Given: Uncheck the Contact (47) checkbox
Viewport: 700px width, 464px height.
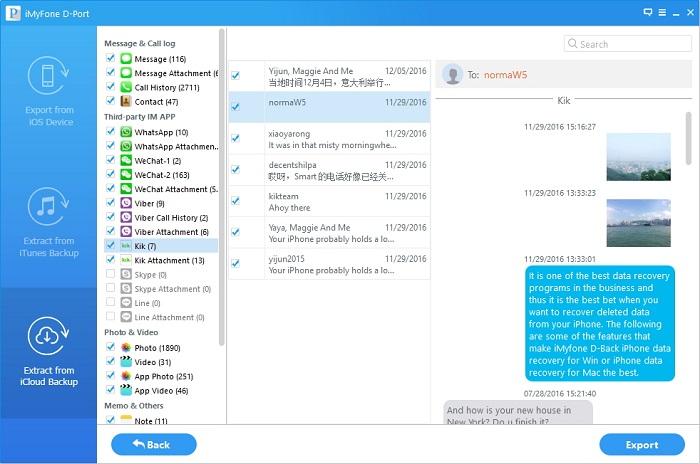Looking at the screenshot, I should tap(110, 101).
